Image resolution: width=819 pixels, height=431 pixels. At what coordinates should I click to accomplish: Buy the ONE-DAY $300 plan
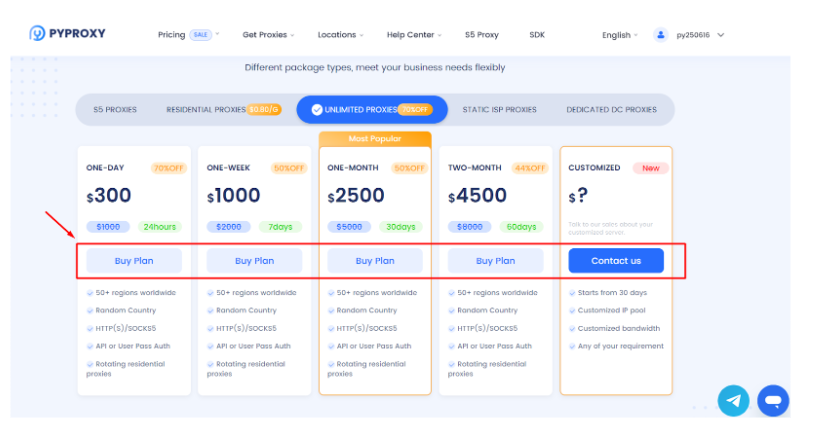tap(134, 261)
